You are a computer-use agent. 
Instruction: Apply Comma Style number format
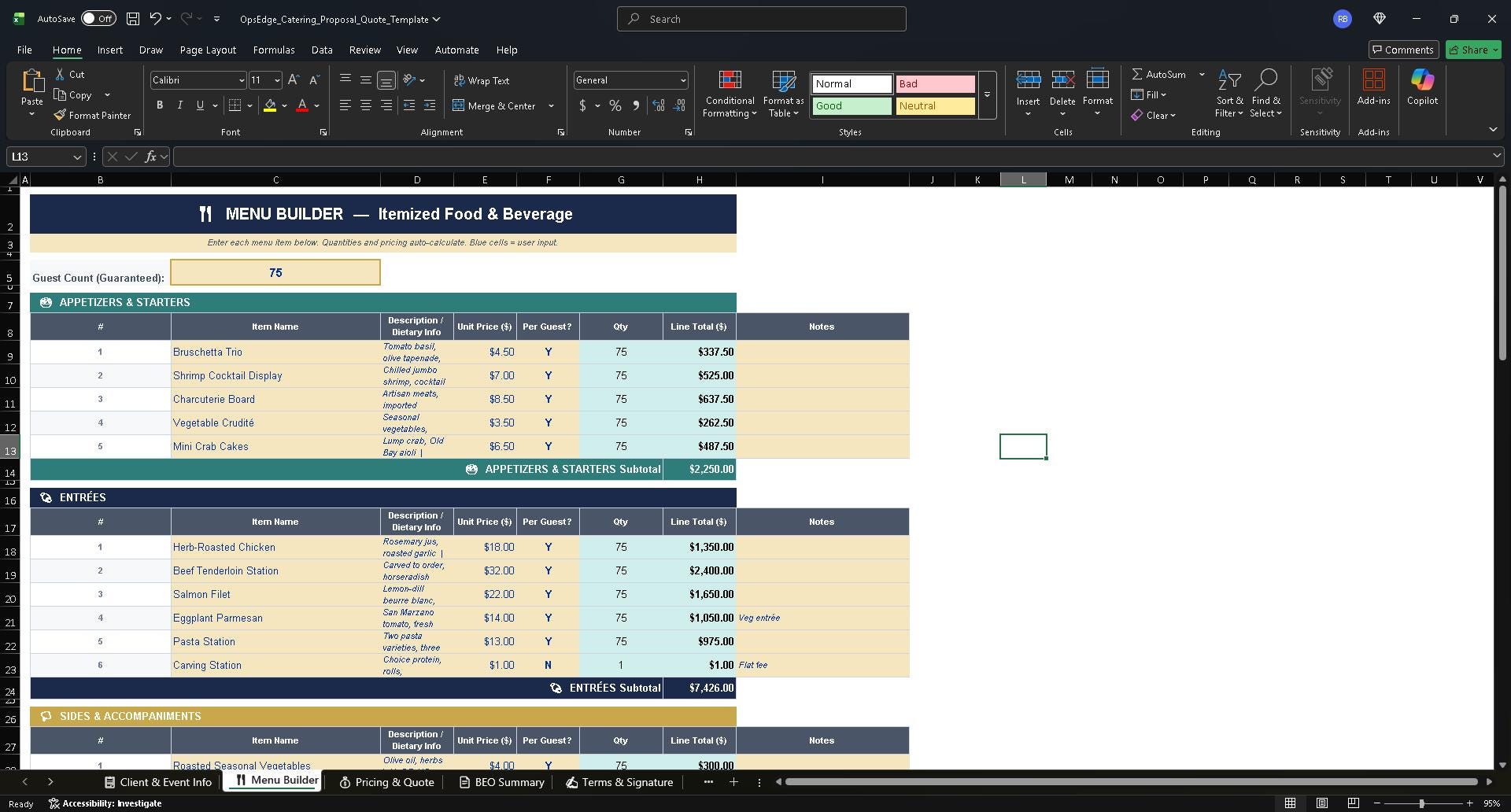click(636, 105)
